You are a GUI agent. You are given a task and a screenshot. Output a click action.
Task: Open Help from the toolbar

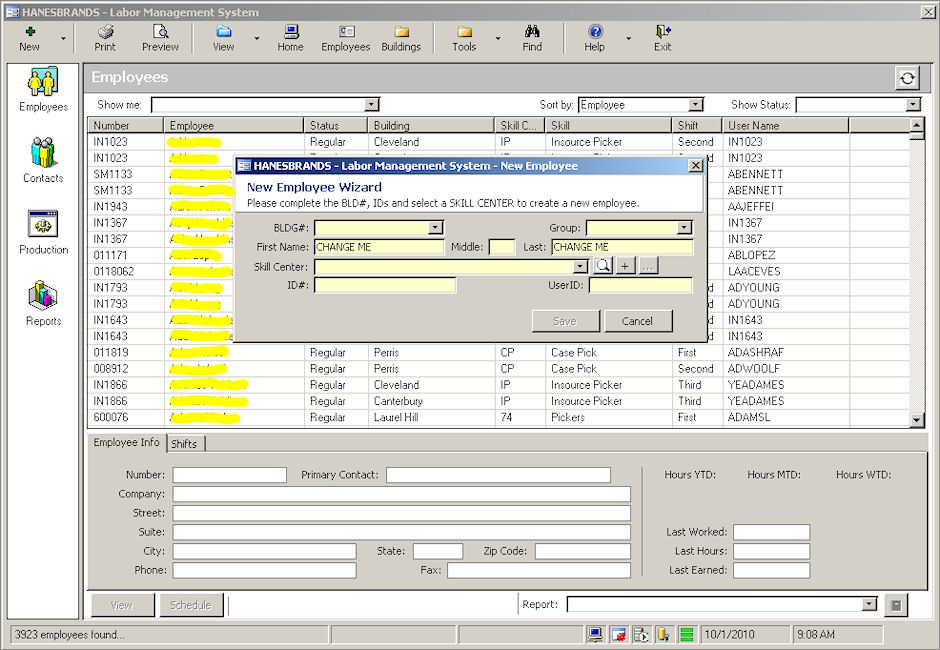pos(595,38)
